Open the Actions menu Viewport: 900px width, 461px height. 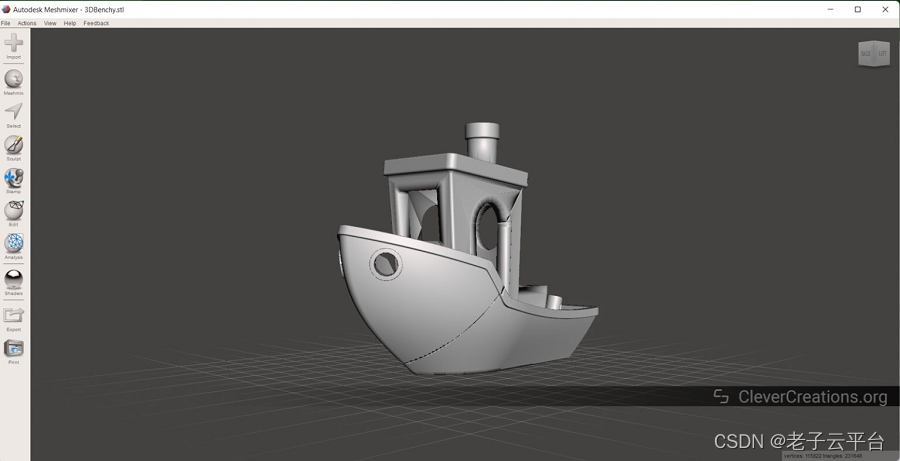[27, 24]
